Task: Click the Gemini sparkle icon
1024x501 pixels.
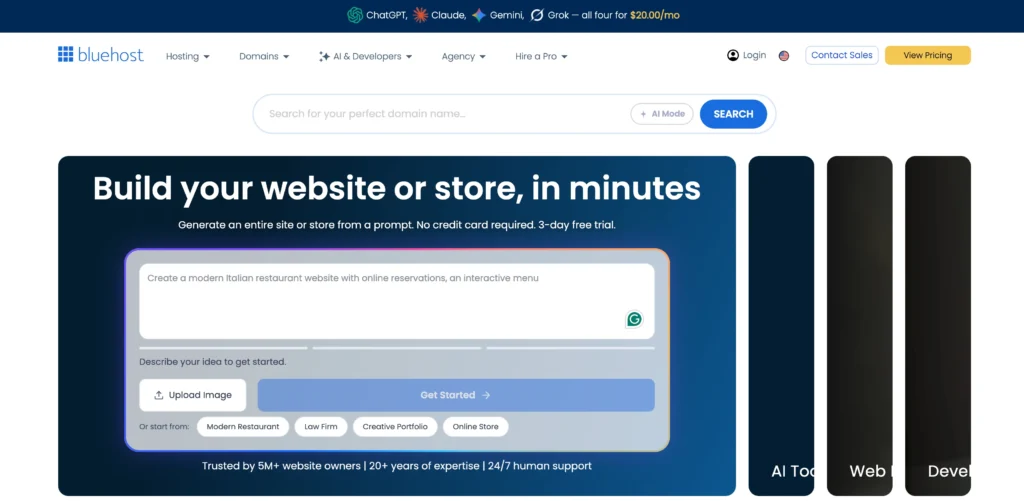Action: 479,15
